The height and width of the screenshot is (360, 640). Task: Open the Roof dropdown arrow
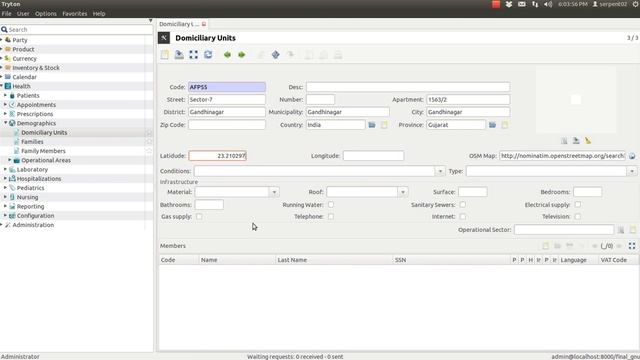point(403,192)
